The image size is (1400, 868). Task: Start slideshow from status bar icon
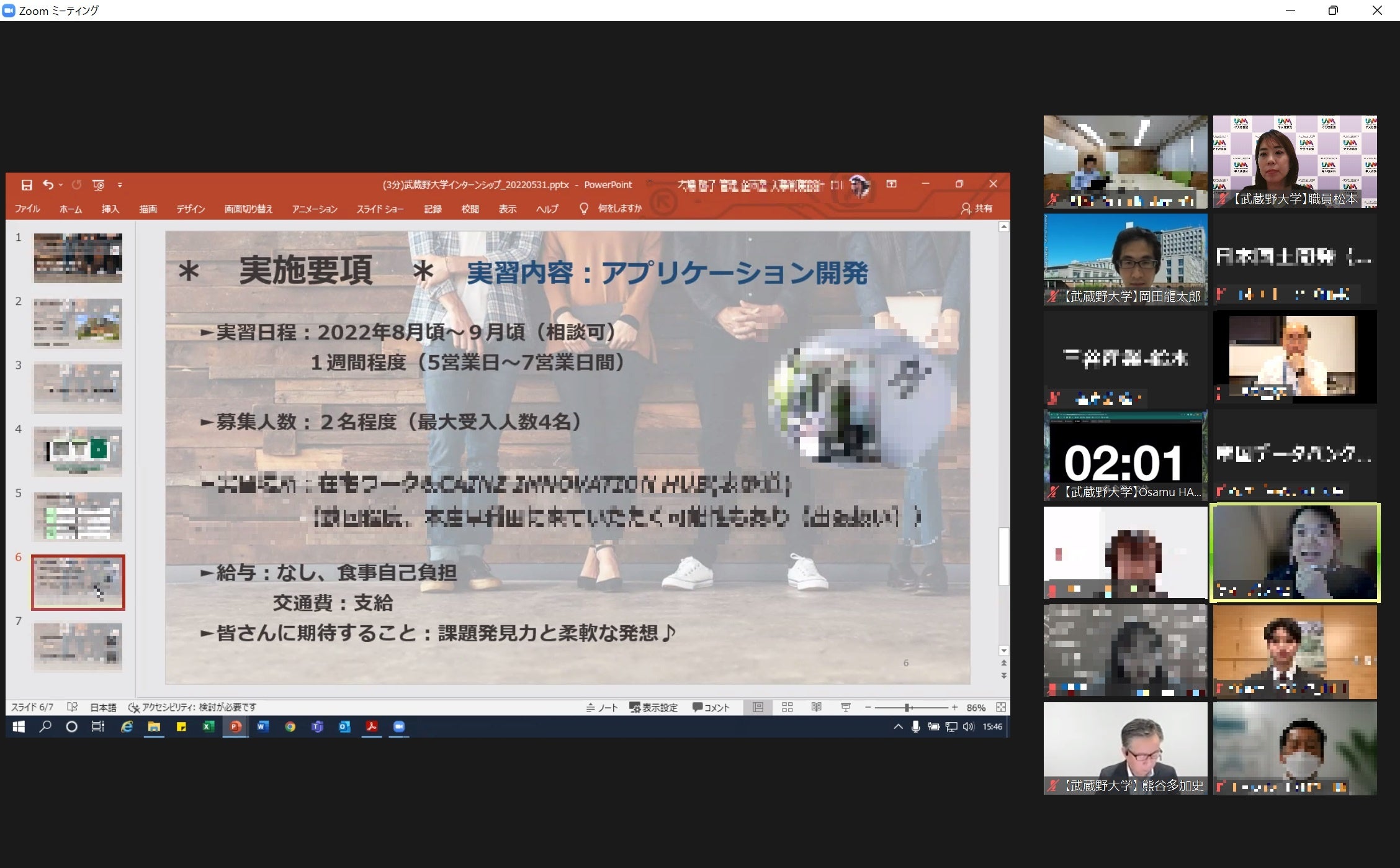845,707
